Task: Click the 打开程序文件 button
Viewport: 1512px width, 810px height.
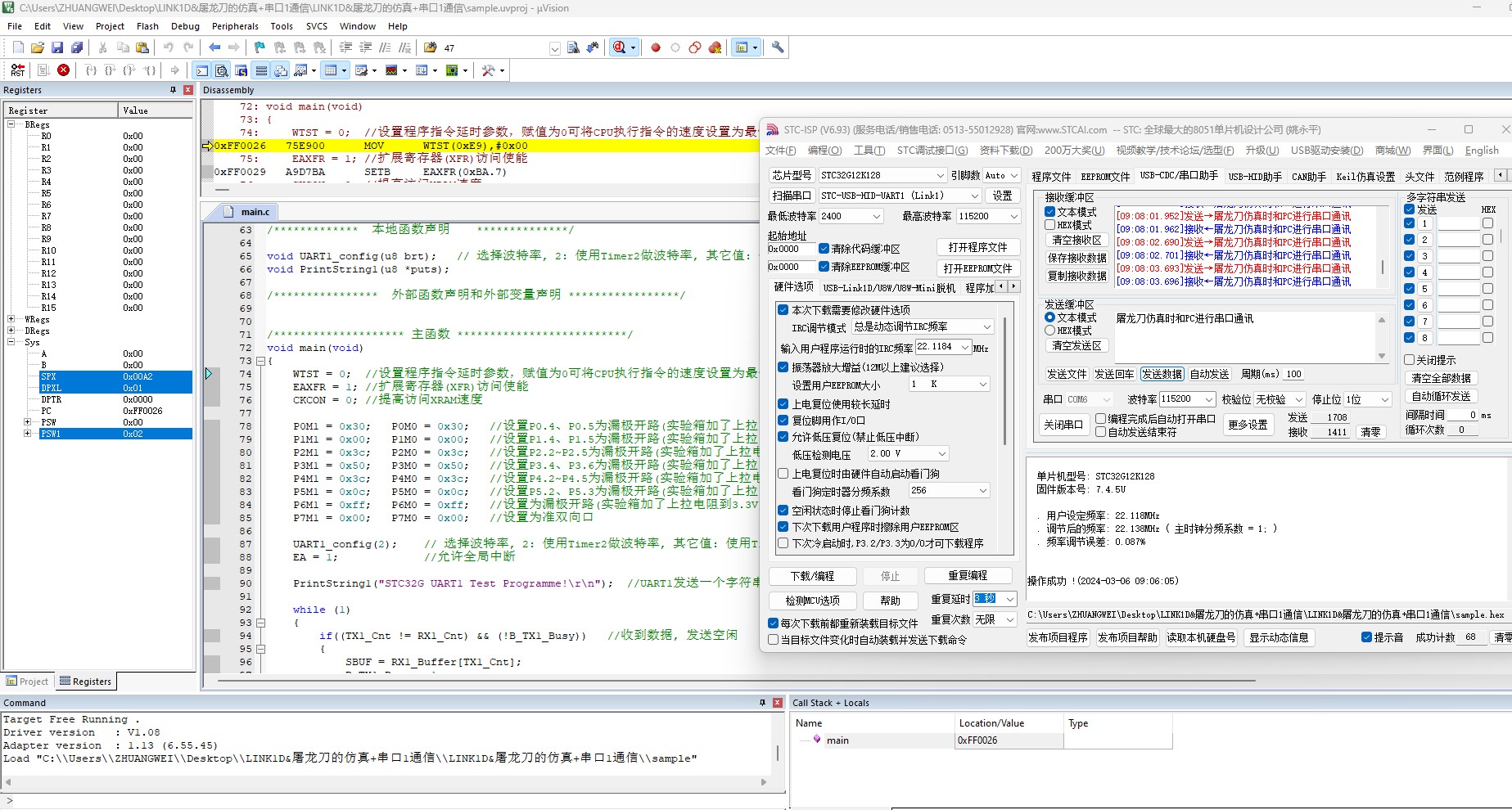Action: pos(977,247)
